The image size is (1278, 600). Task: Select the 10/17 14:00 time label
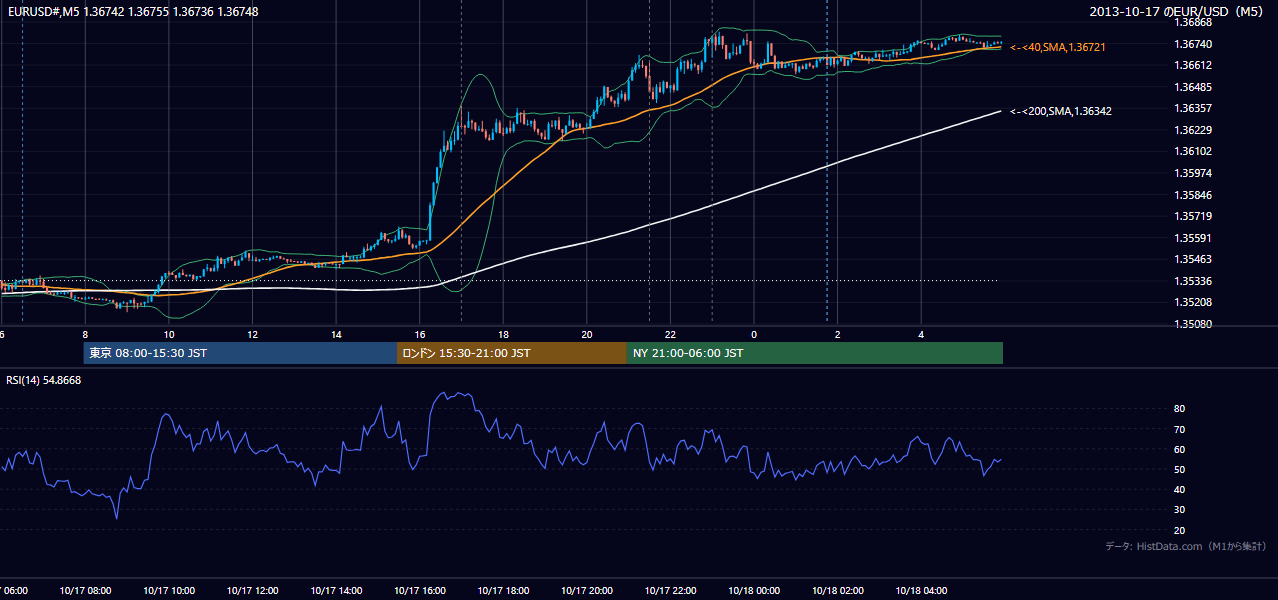pyautogui.click(x=336, y=591)
